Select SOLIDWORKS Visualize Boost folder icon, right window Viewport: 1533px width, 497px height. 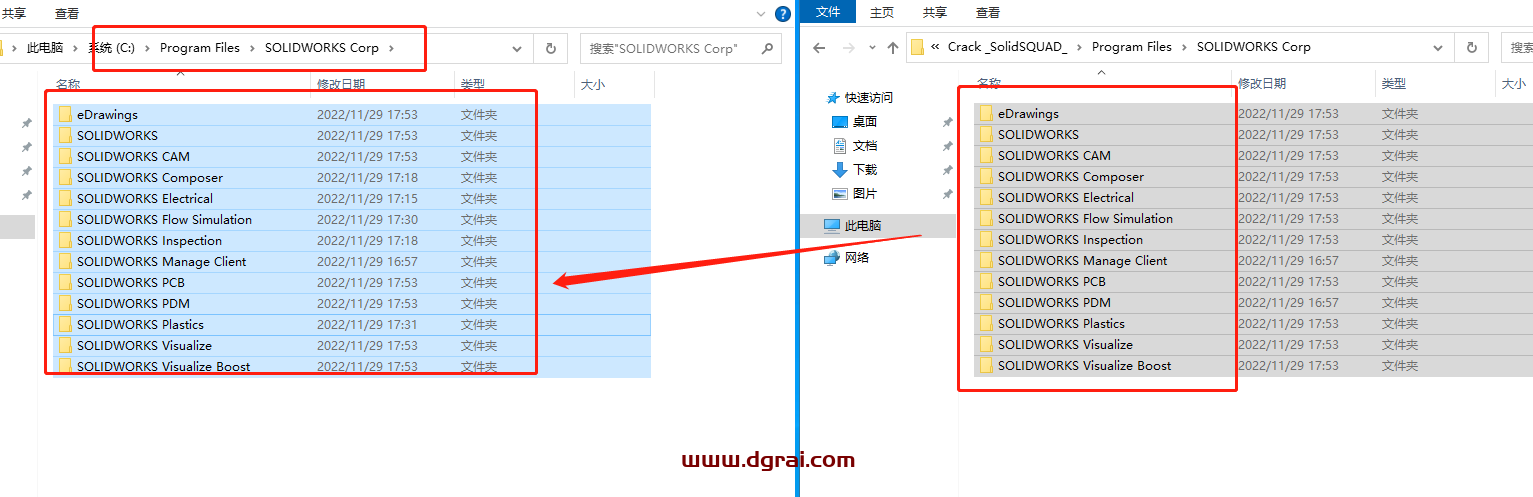click(x=987, y=365)
